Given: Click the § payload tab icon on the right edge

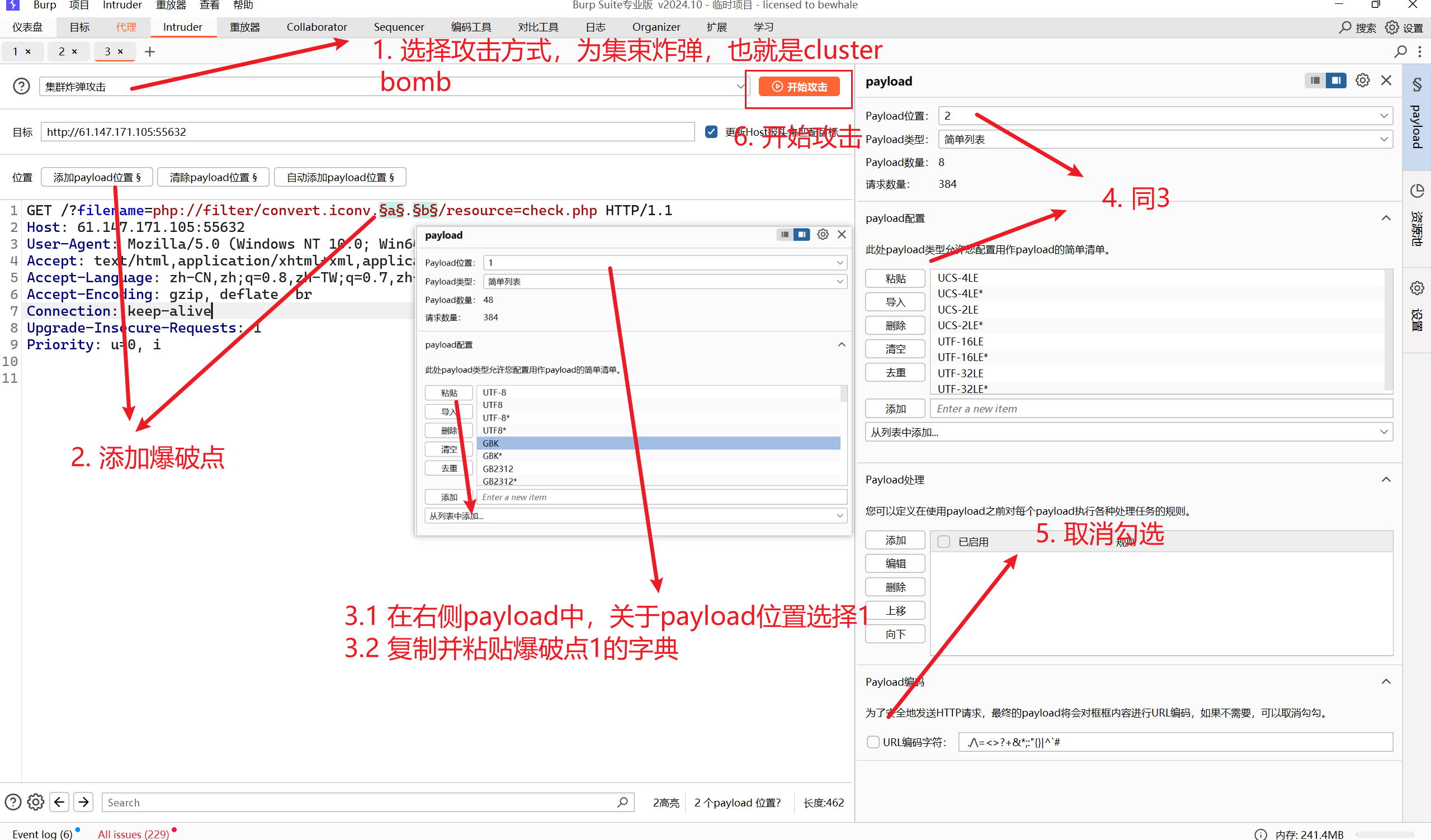Looking at the screenshot, I should tap(1416, 85).
